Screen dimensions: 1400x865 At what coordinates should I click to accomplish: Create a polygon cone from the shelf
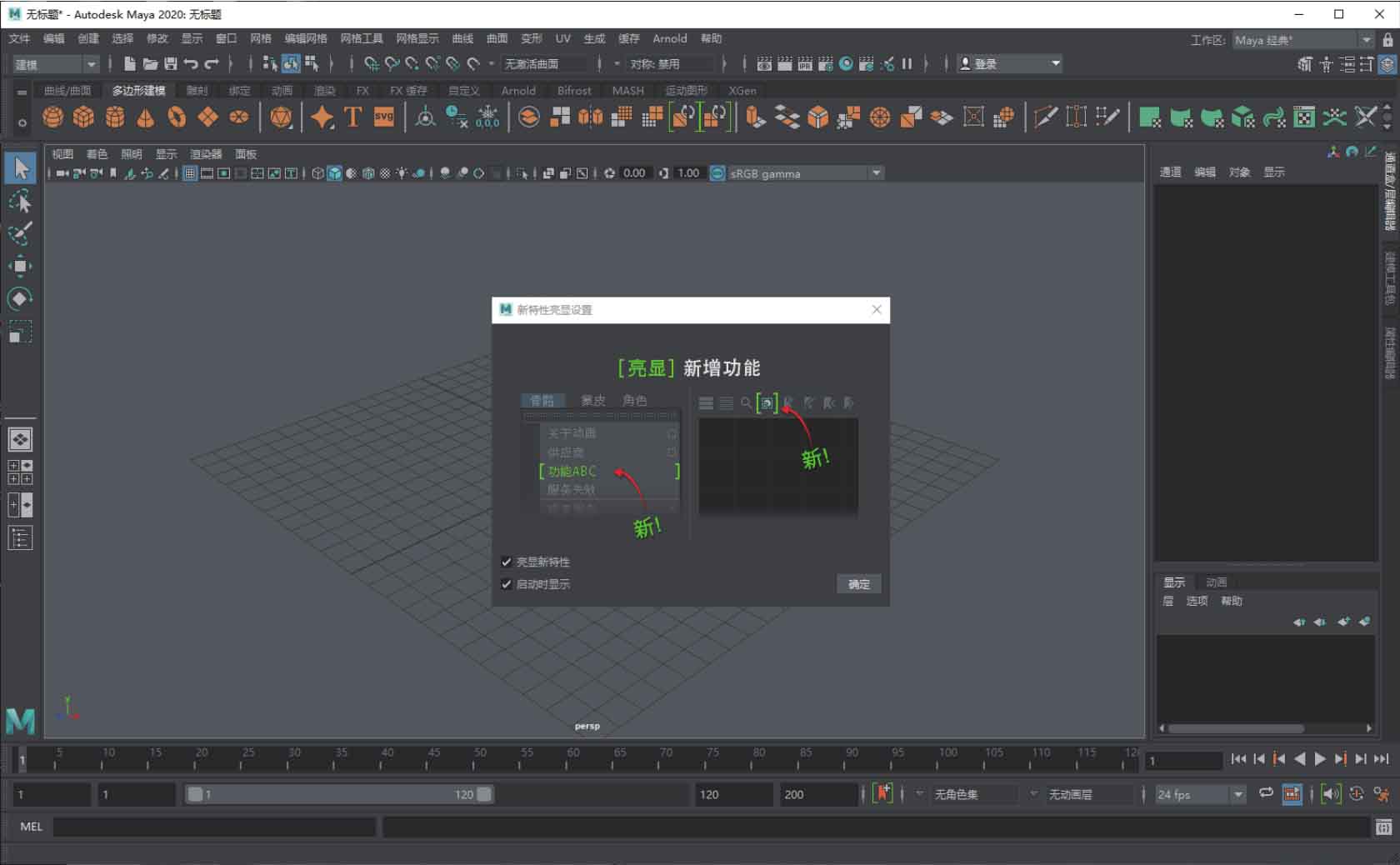point(146,117)
